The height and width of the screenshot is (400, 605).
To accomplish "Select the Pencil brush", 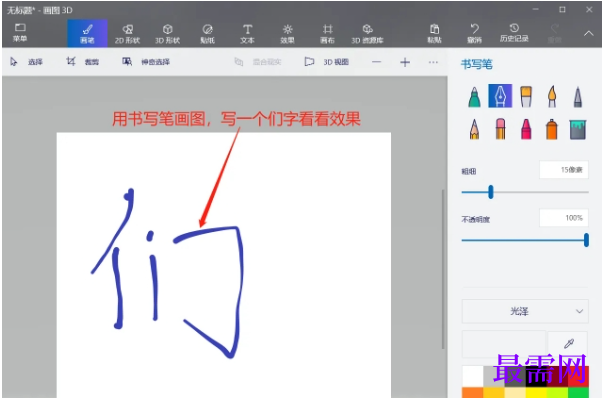I will (x=474, y=129).
